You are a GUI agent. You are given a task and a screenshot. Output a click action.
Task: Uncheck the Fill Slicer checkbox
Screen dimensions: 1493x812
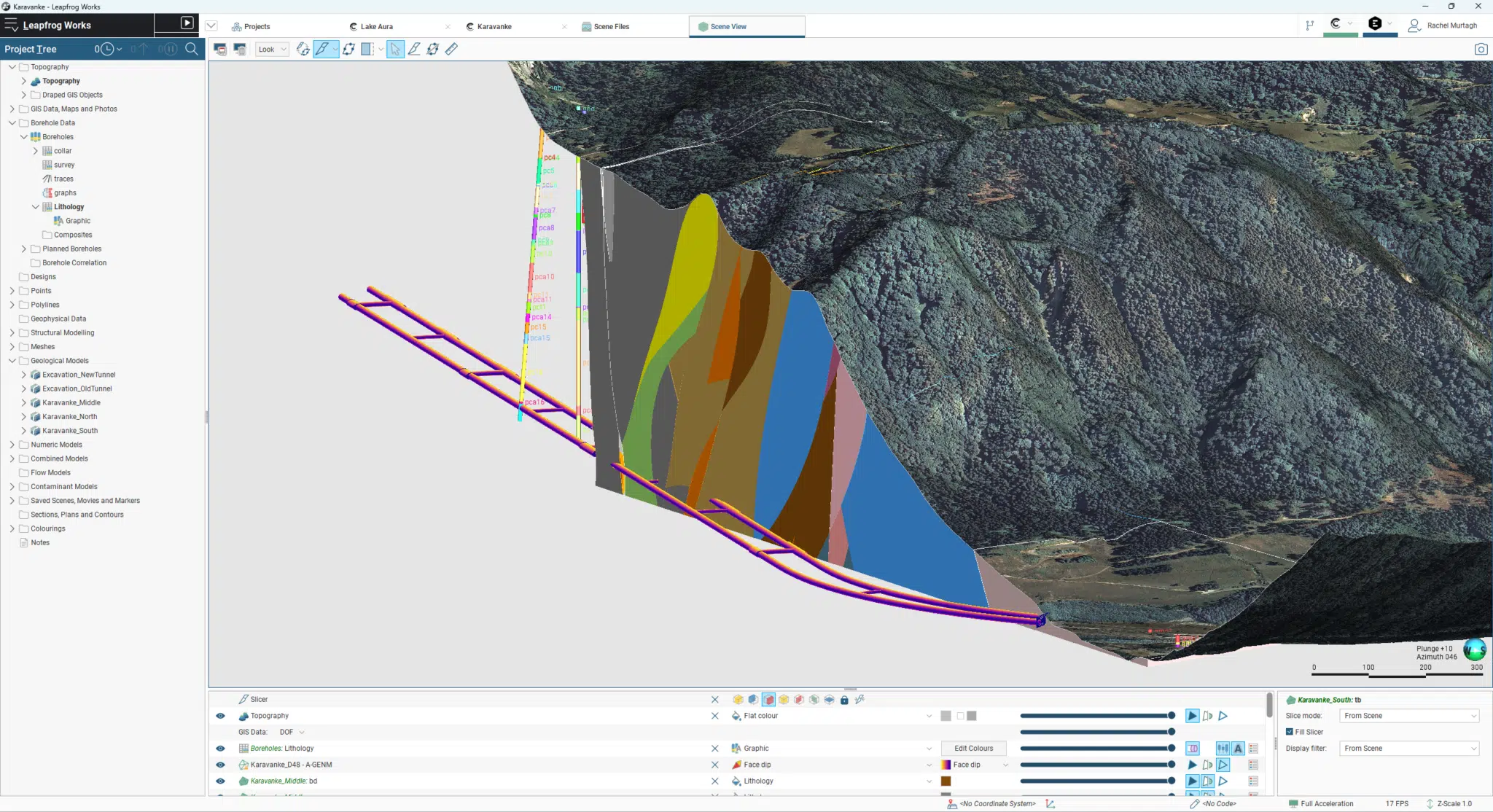(x=1290, y=732)
